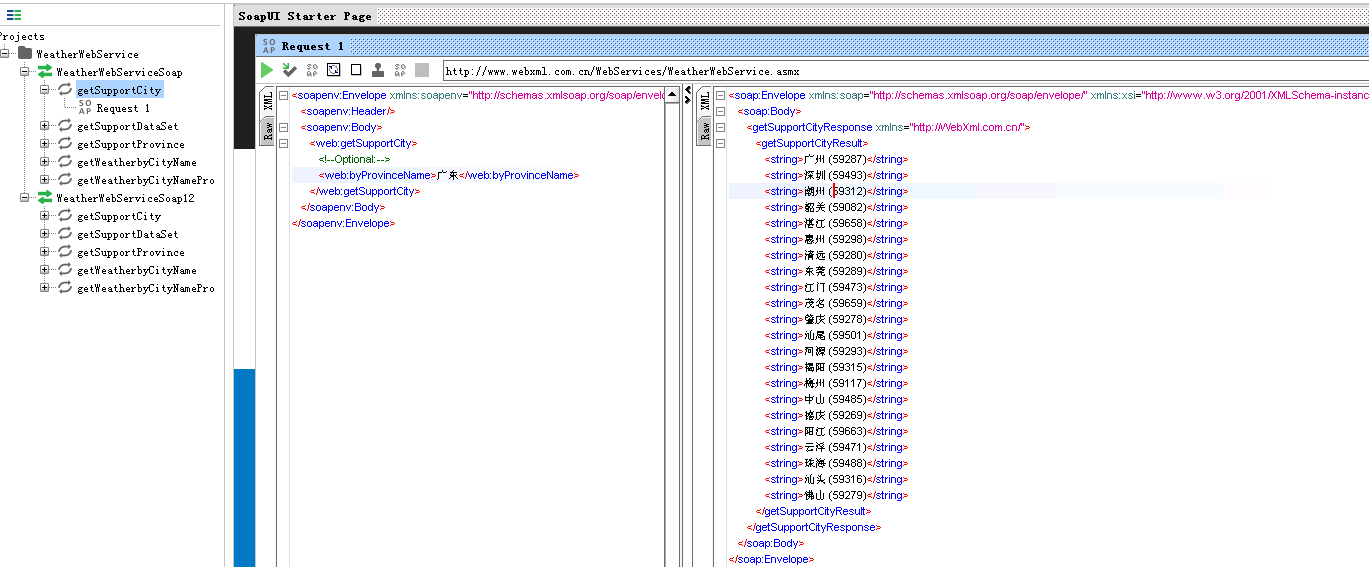Click the WeatherWebService project folder icon
The height and width of the screenshot is (567, 1369).
(x=25, y=53)
